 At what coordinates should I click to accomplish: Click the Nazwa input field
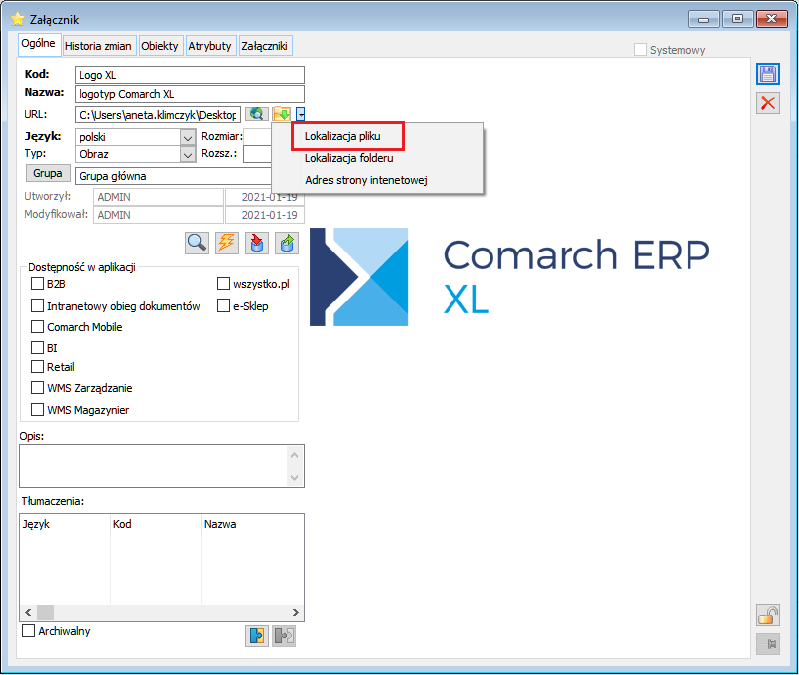point(190,94)
